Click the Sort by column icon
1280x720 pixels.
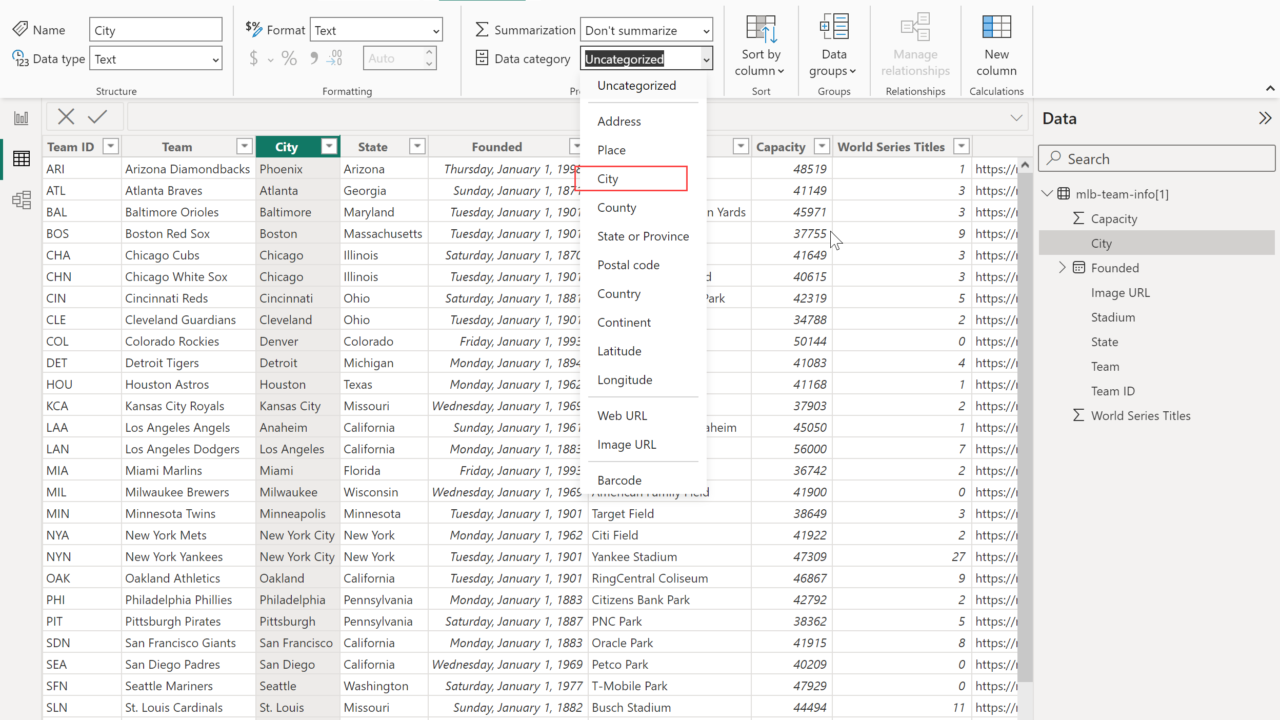pos(761,28)
